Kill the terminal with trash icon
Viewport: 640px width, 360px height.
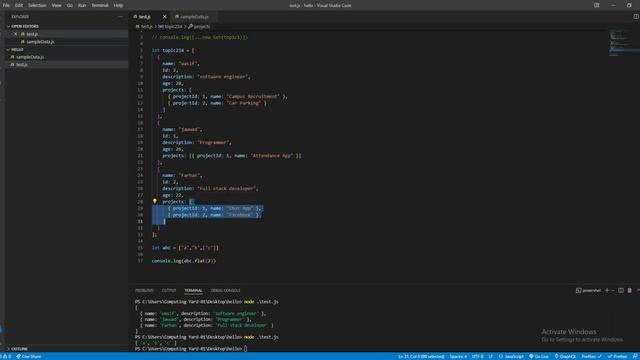click(629, 291)
